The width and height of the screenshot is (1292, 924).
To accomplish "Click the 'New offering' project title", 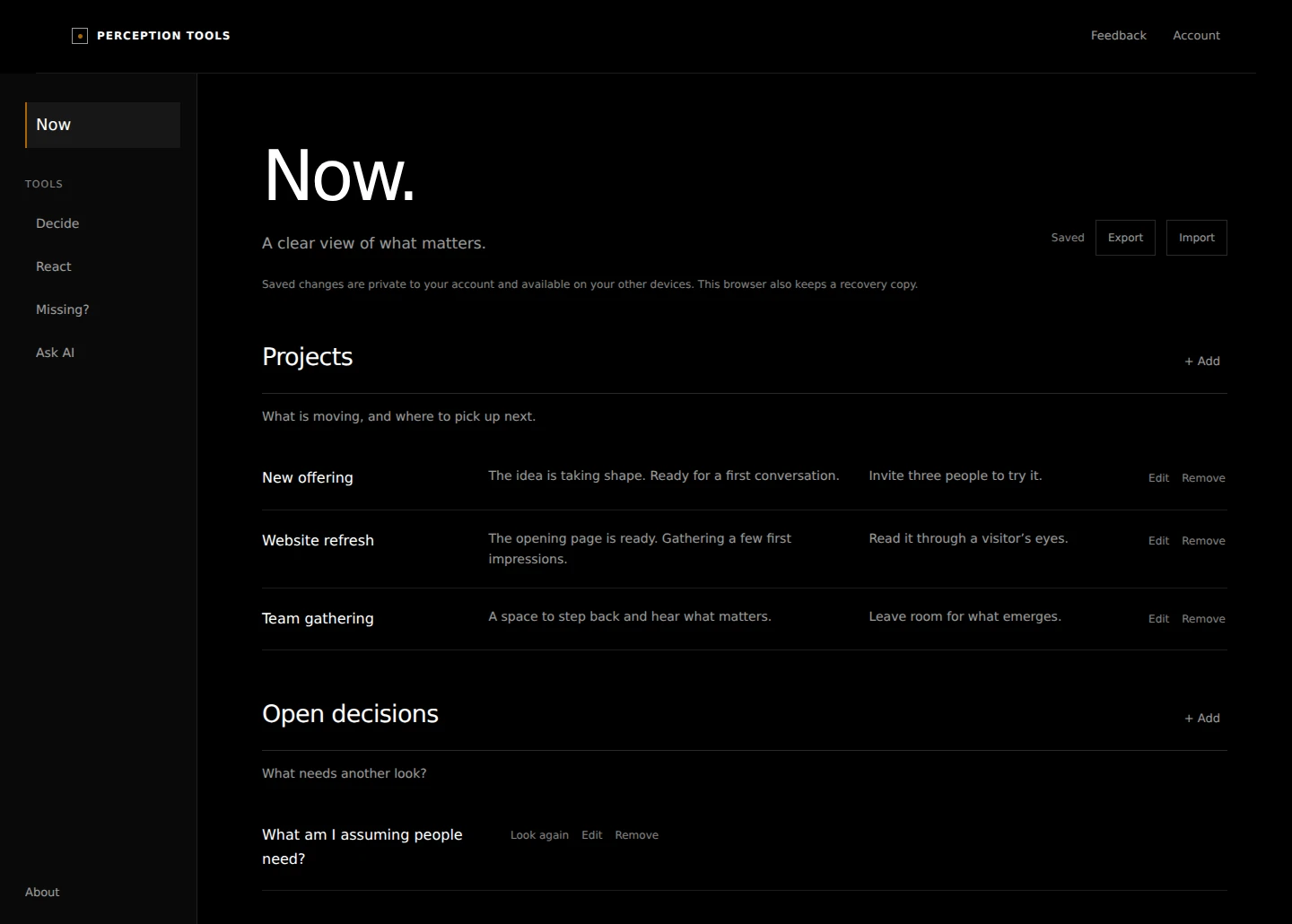I will click(308, 478).
